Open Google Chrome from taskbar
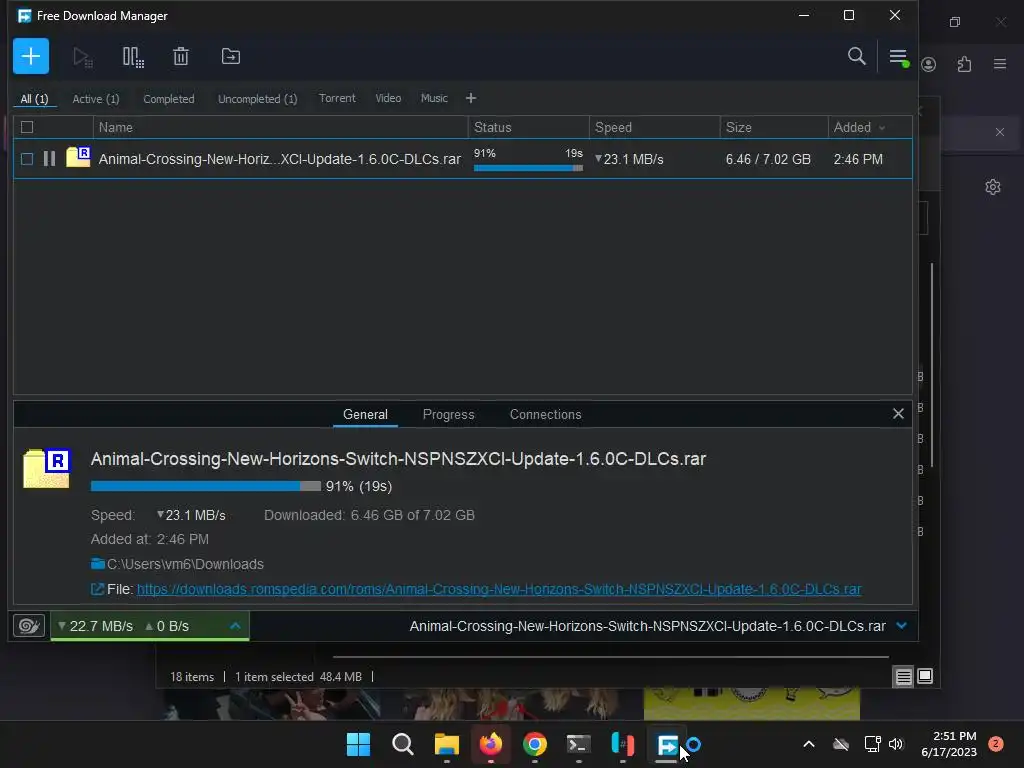Viewport: 1024px width, 768px height. [534, 744]
